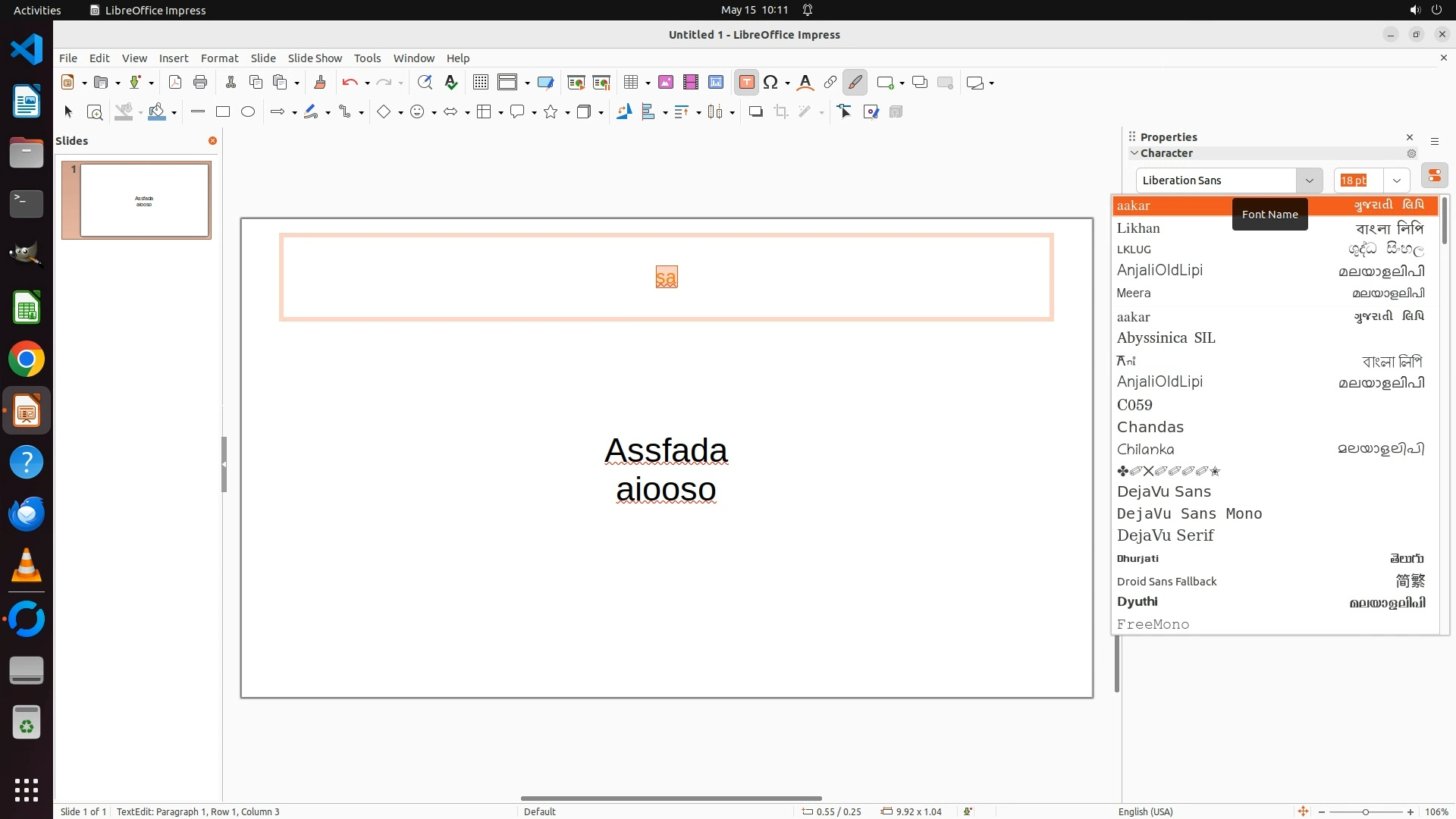This screenshot has width=1456, height=819.
Task: Click the Insert Special Character omega icon
Action: pos(770,83)
